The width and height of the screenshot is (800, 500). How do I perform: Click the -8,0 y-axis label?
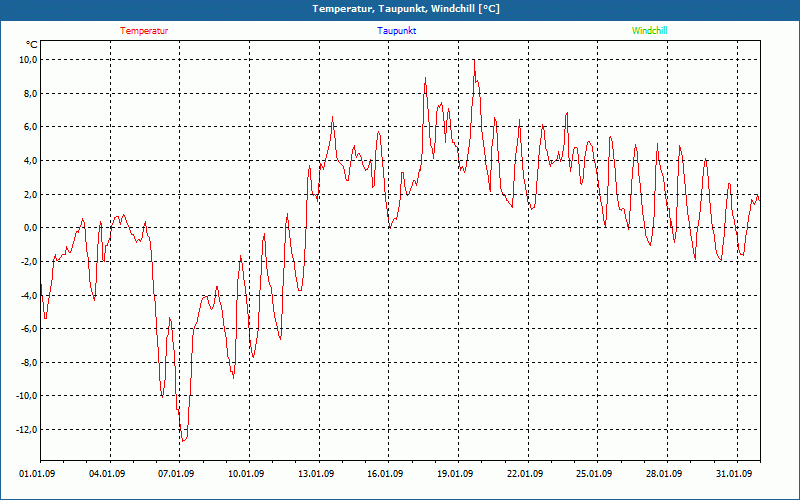(29, 362)
